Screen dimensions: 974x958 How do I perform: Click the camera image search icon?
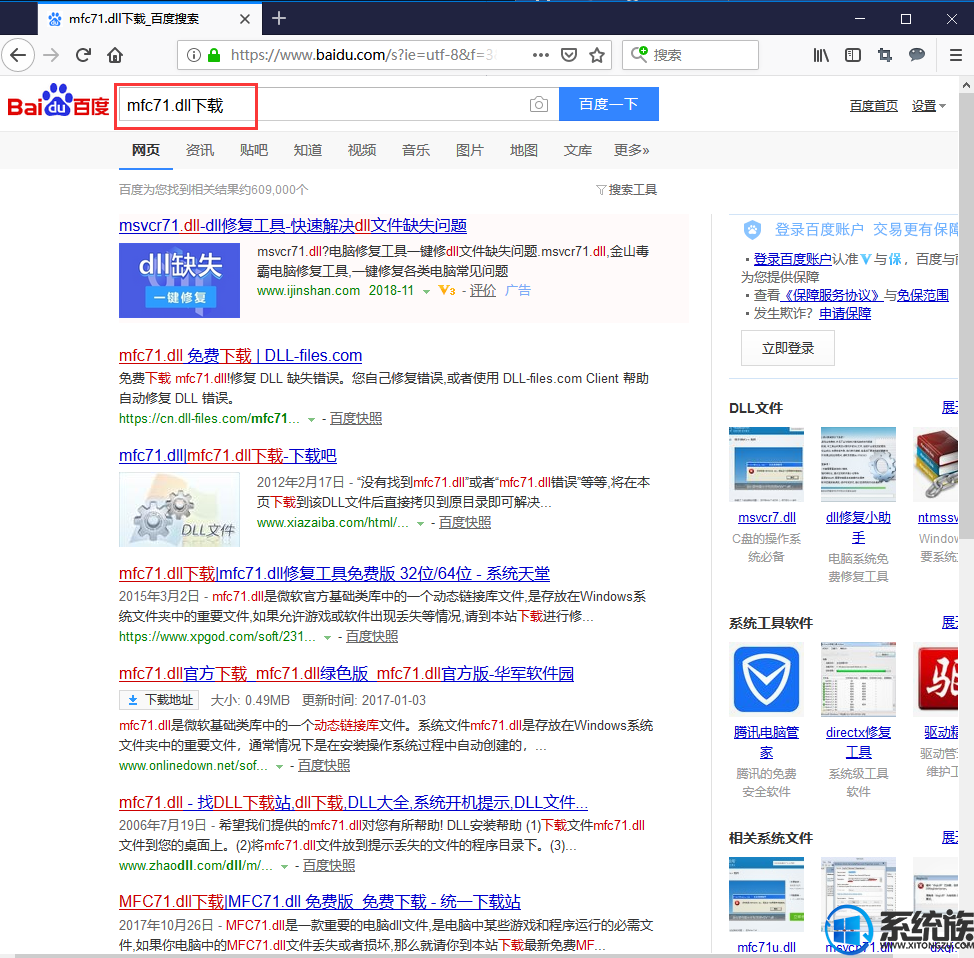pos(539,104)
